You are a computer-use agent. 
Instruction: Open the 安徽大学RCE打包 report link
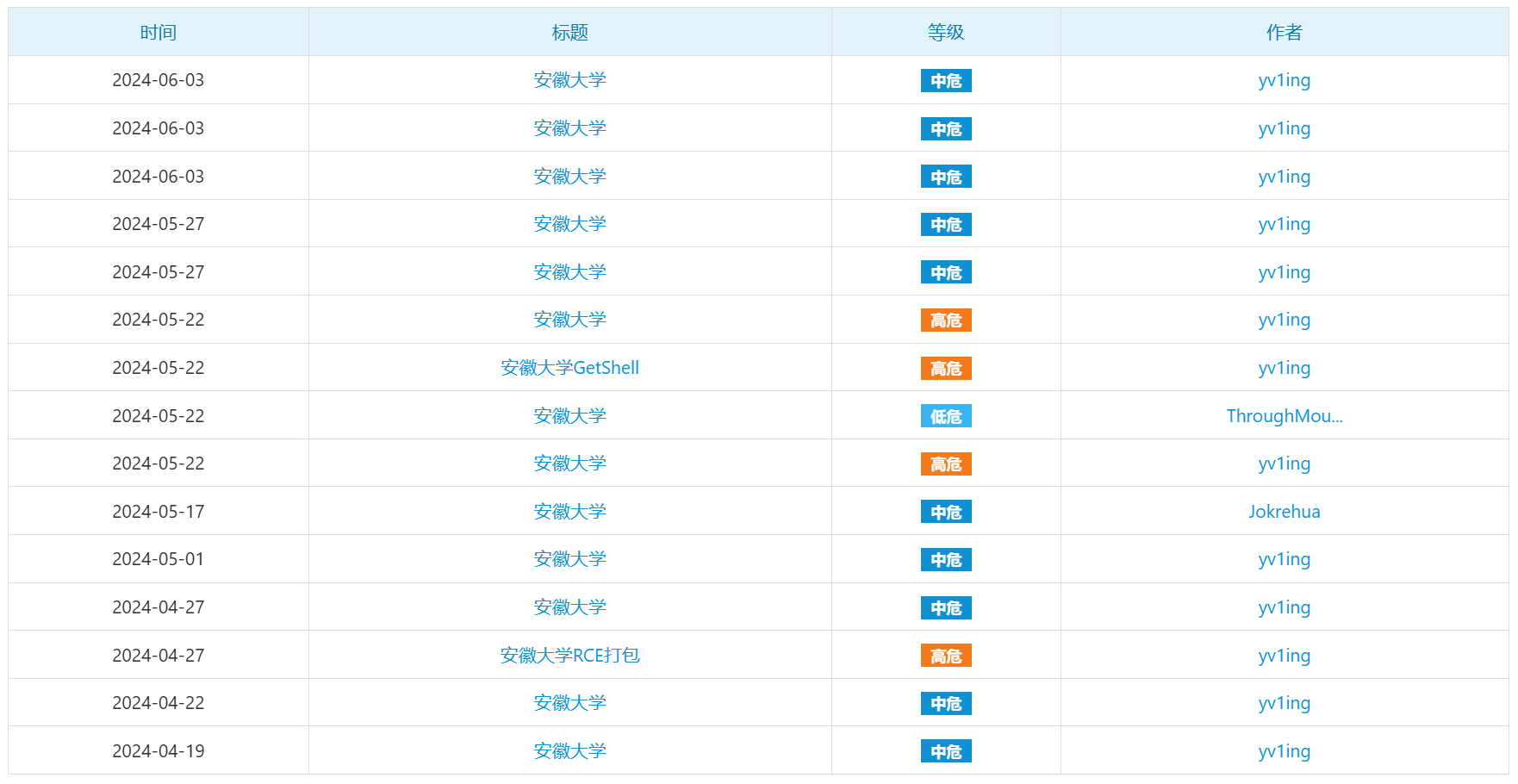coord(569,656)
